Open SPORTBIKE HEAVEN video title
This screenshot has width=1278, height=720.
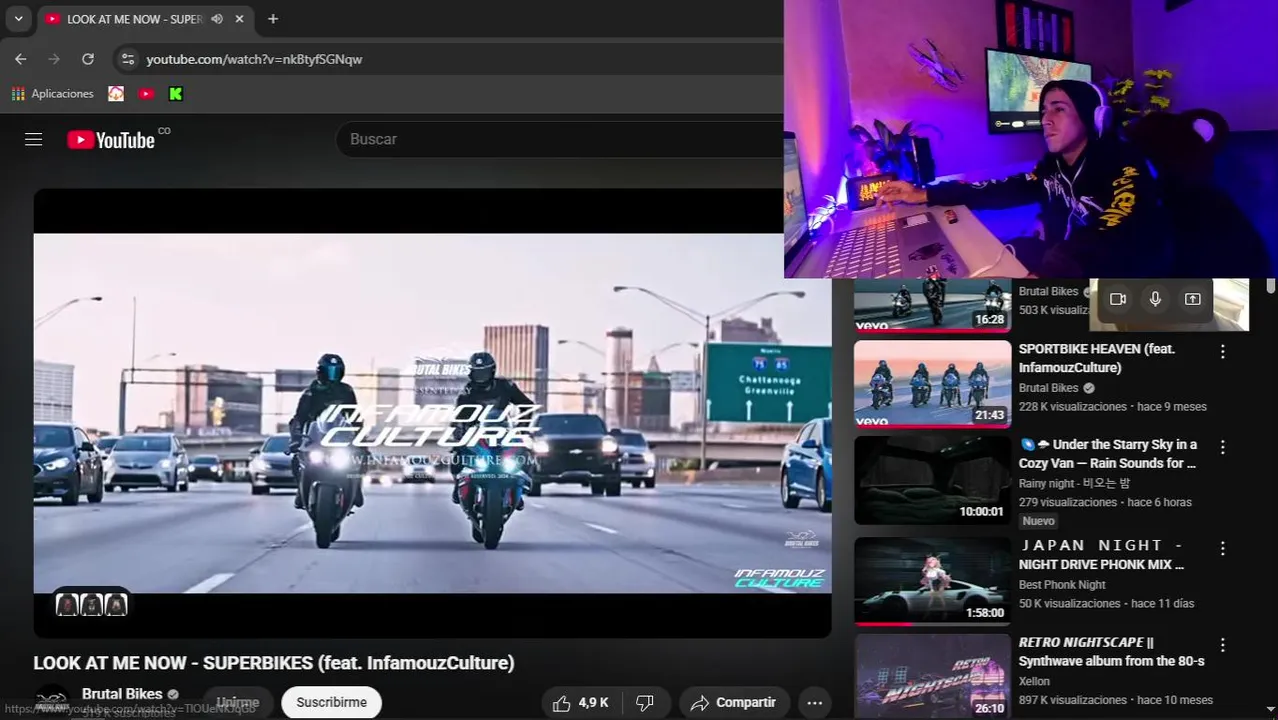point(1097,358)
